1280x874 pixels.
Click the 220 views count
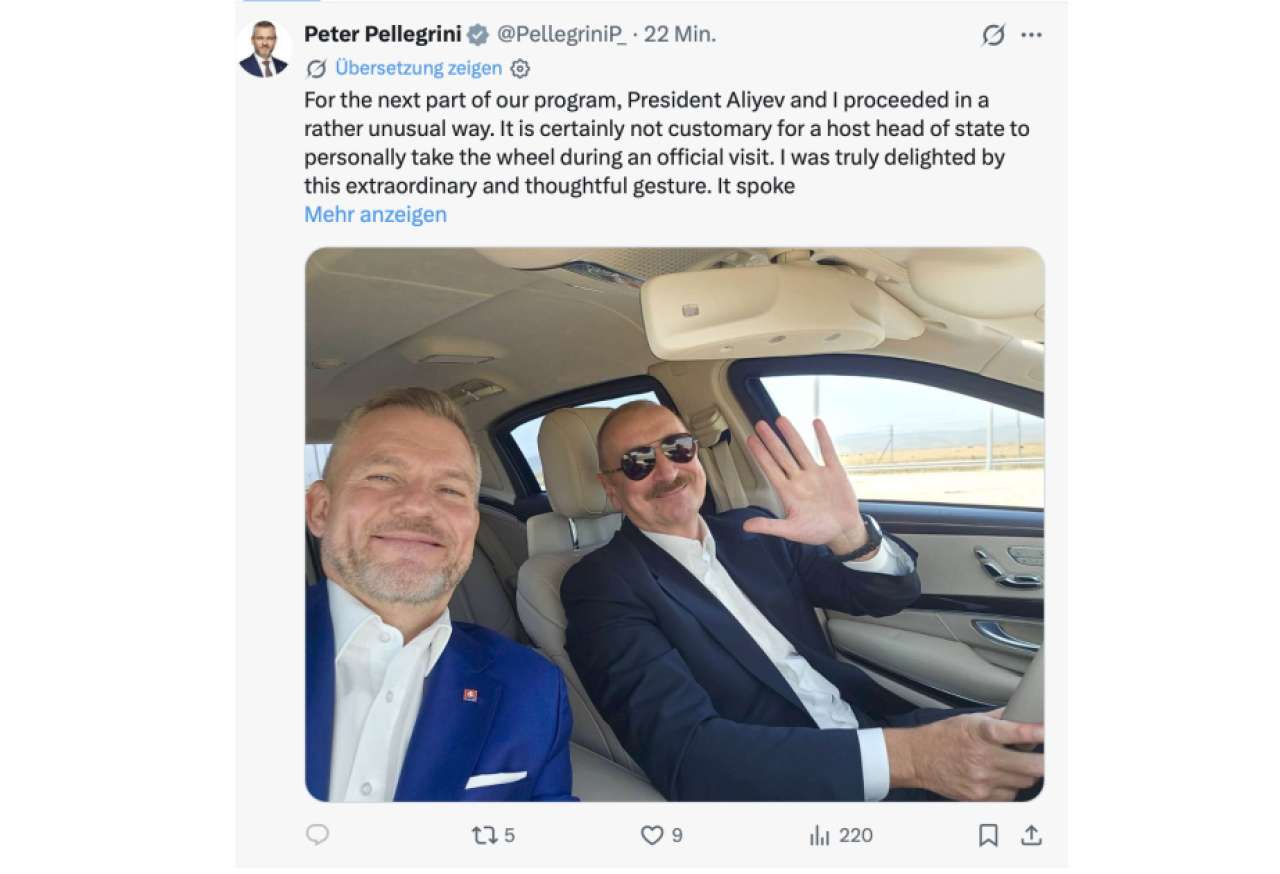tap(856, 835)
